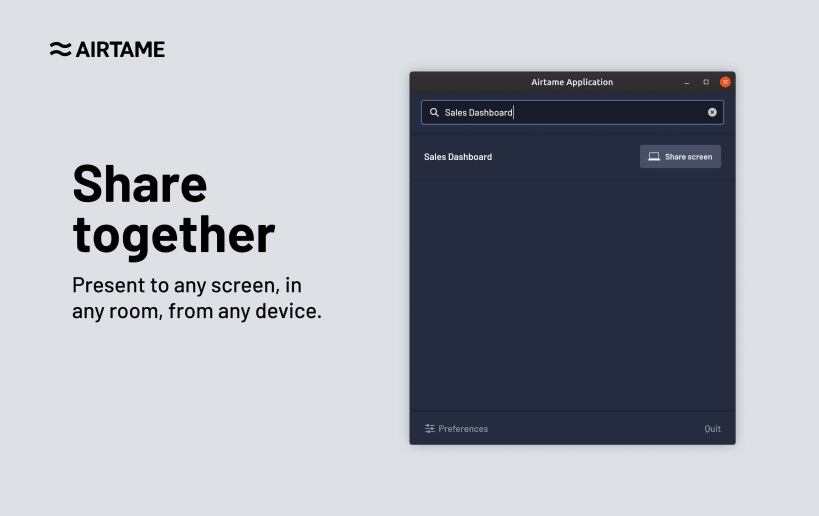Viewport: 819px width, 516px height.
Task: Minimize the Airtame Application window
Action: pyautogui.click(x=687, y=82)
